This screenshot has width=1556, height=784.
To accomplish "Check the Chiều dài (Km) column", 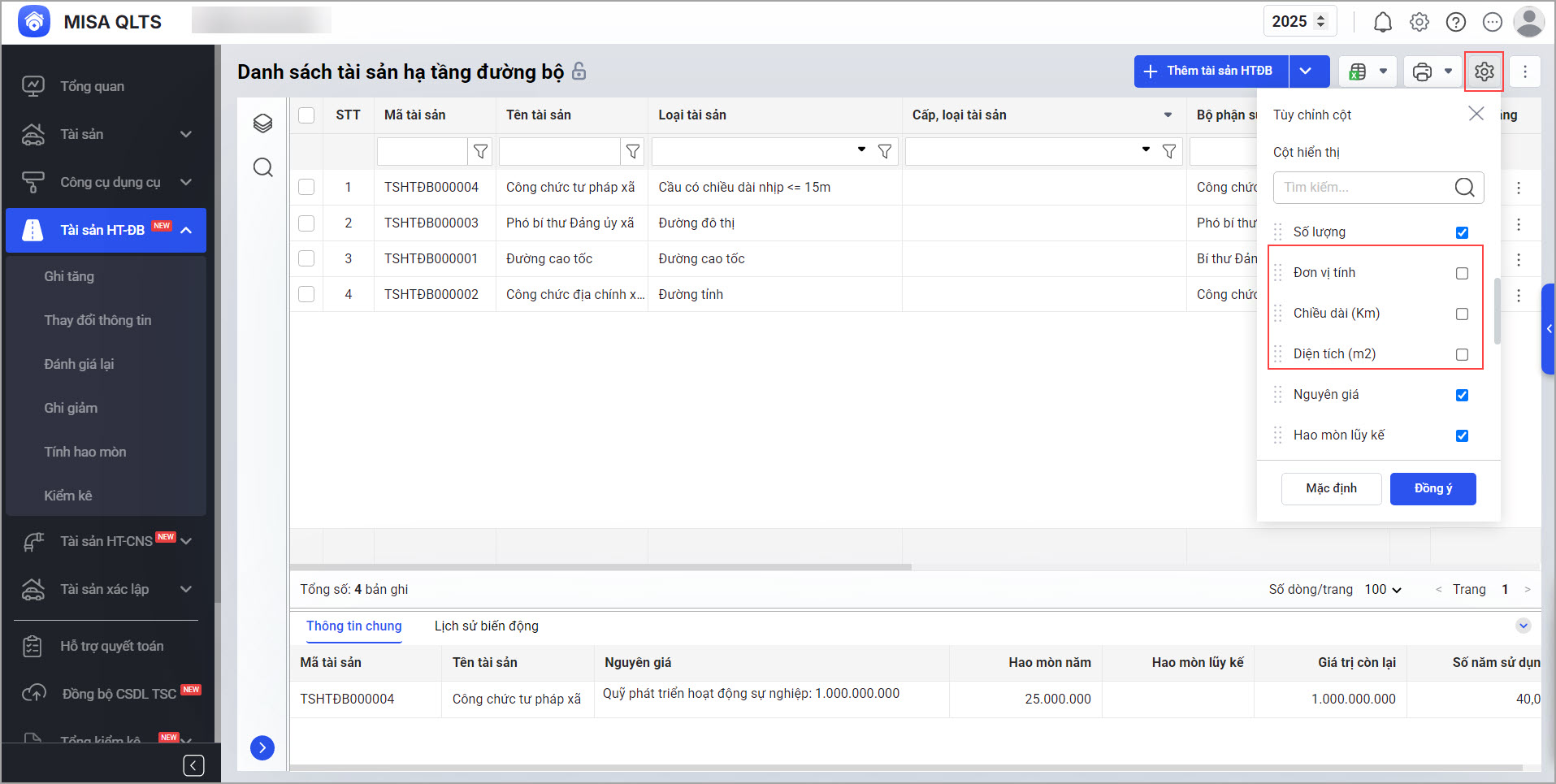I will (1462, 314).
